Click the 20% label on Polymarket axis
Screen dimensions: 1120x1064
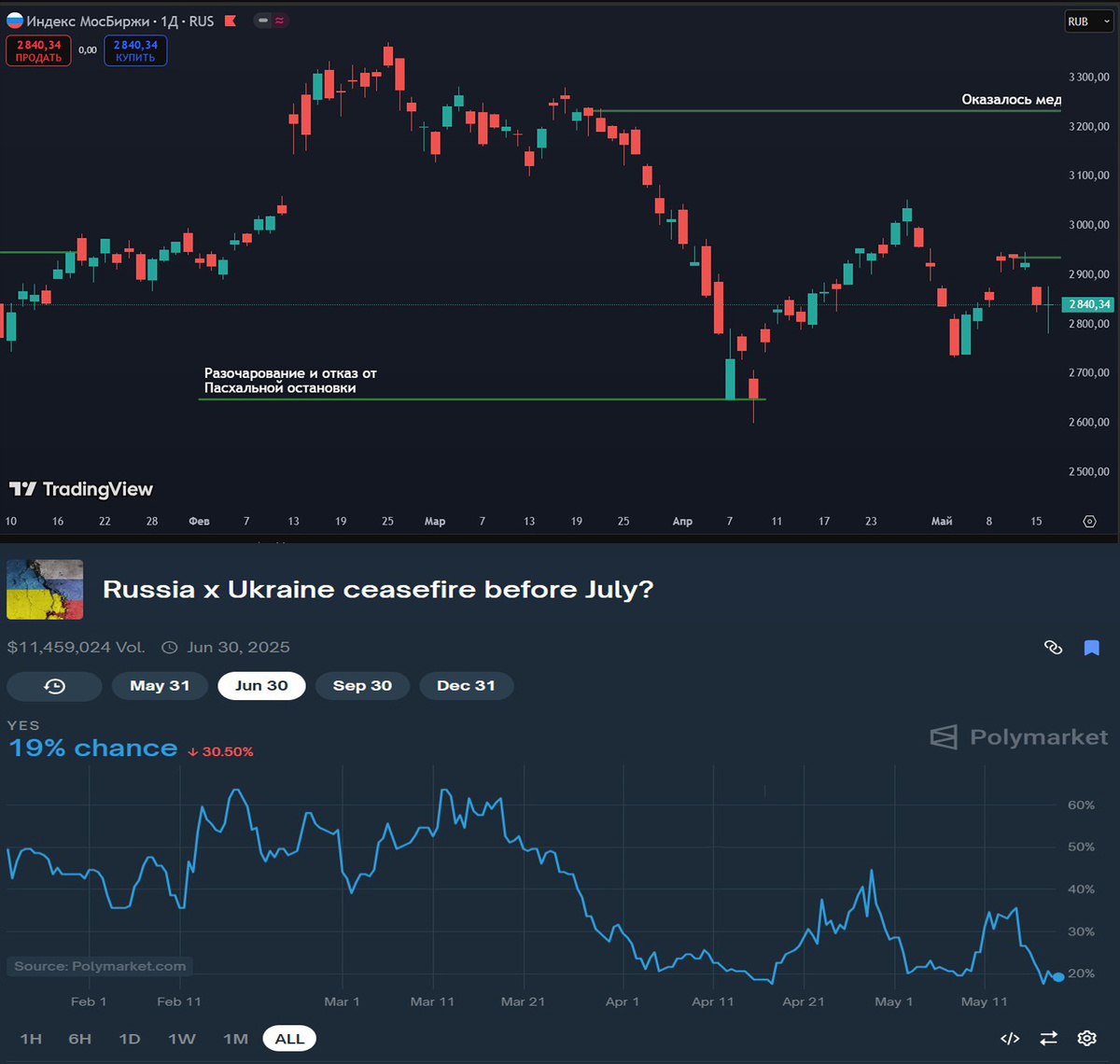[1081, 973]
